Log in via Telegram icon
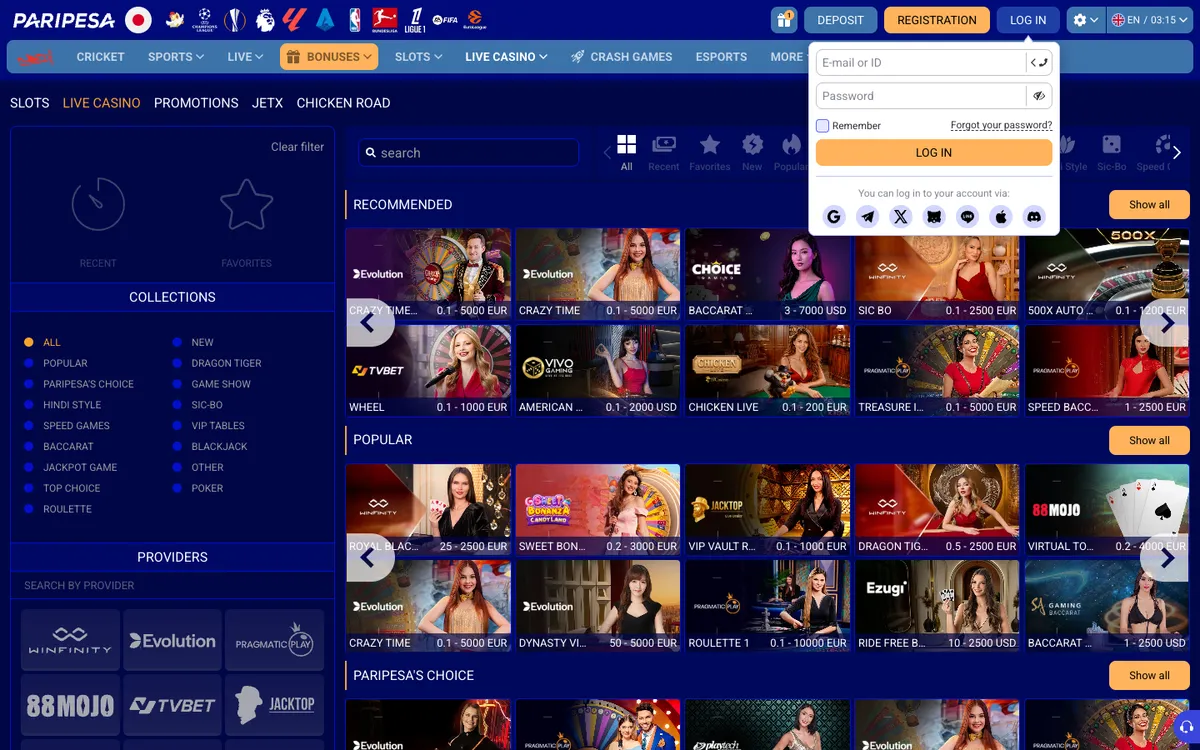The height and width of the screenshot is (750, 1200). pyautogui.click(x=868, y=216)
